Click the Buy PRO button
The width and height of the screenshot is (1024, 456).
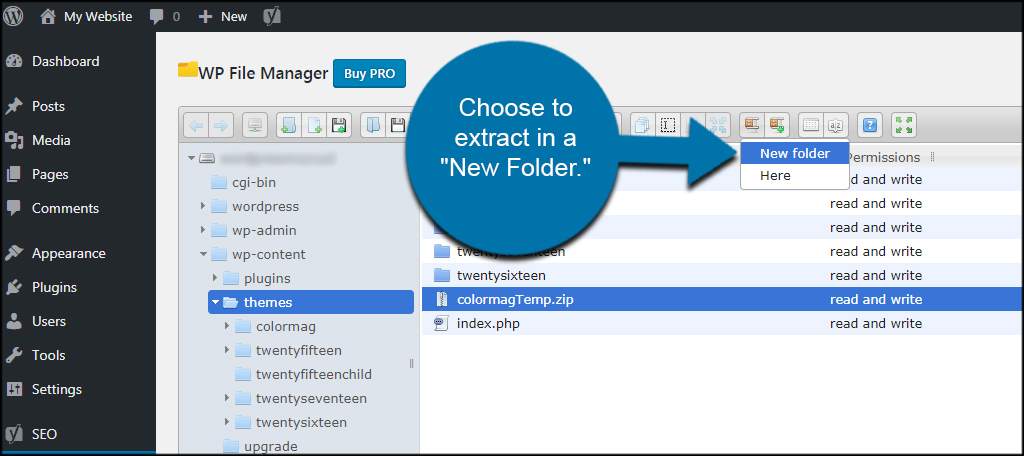point(370,74)
